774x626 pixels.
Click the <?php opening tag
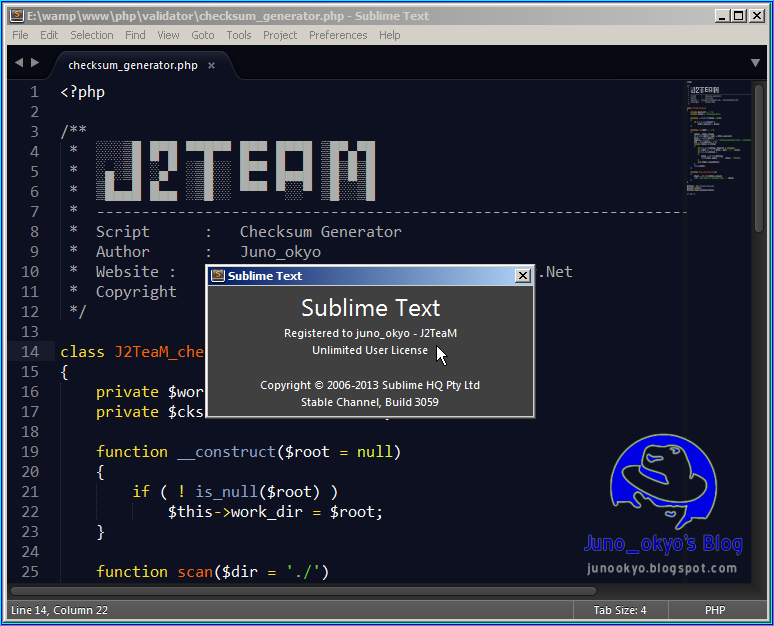click(x=82, y=92)
